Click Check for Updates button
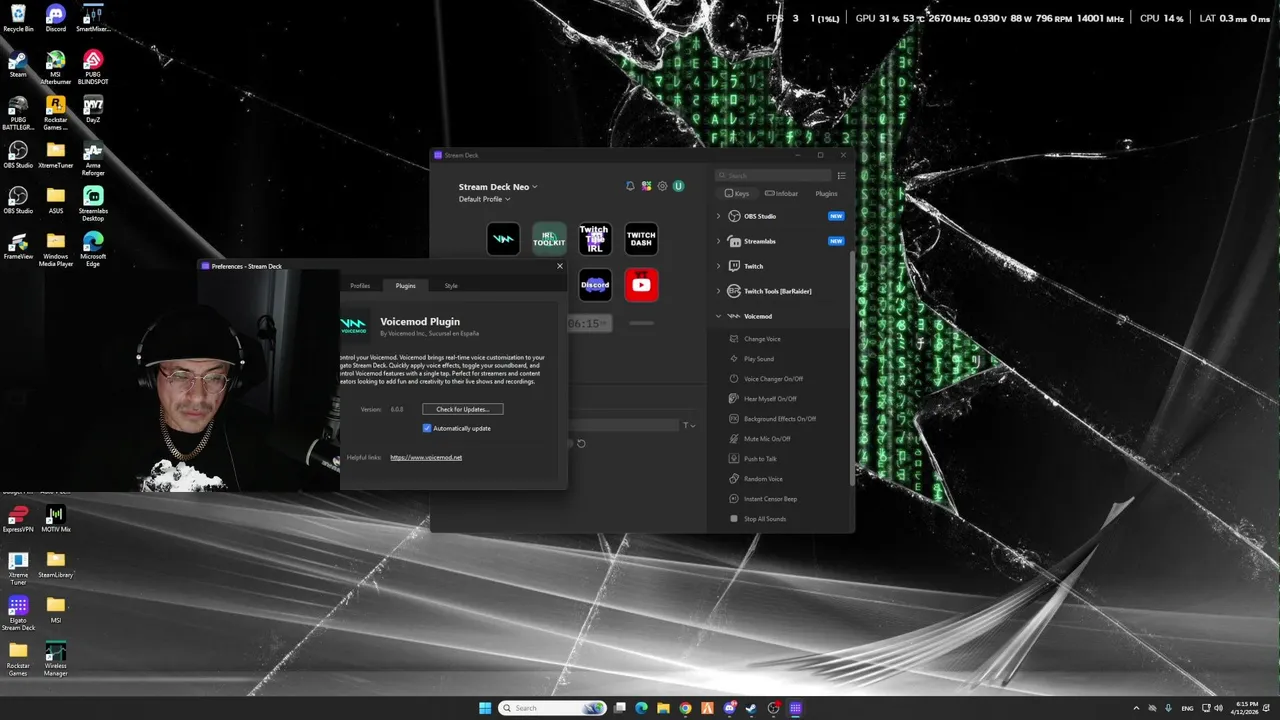The image size is (1280, 720). tap(462, 409)
